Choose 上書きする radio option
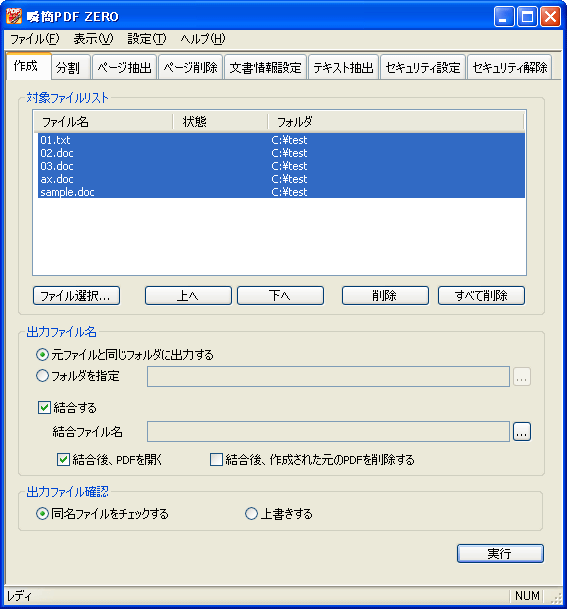The image size is (567, 609). click(251, 513)
